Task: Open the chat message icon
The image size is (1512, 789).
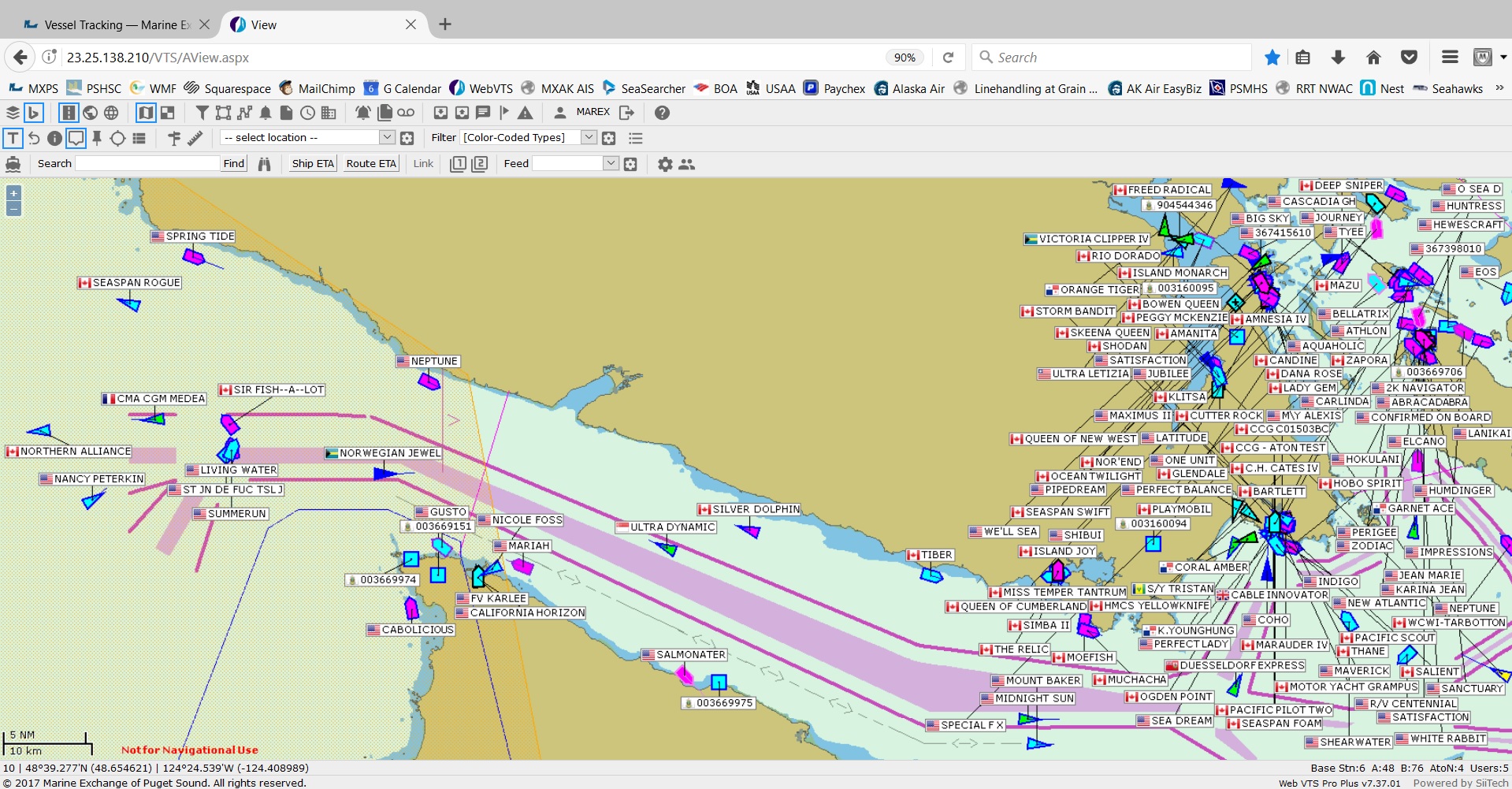Action: pyautogui.click(x=483, y=113)
